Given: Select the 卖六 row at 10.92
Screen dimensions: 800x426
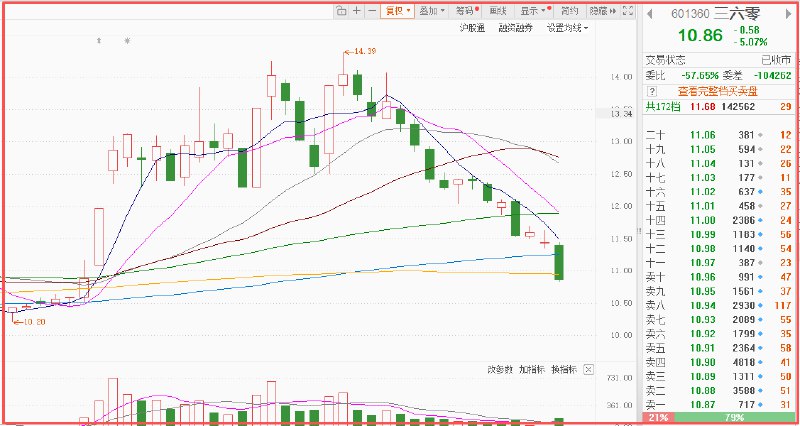Looking at the screenshot, I should (x=718, y=334).
